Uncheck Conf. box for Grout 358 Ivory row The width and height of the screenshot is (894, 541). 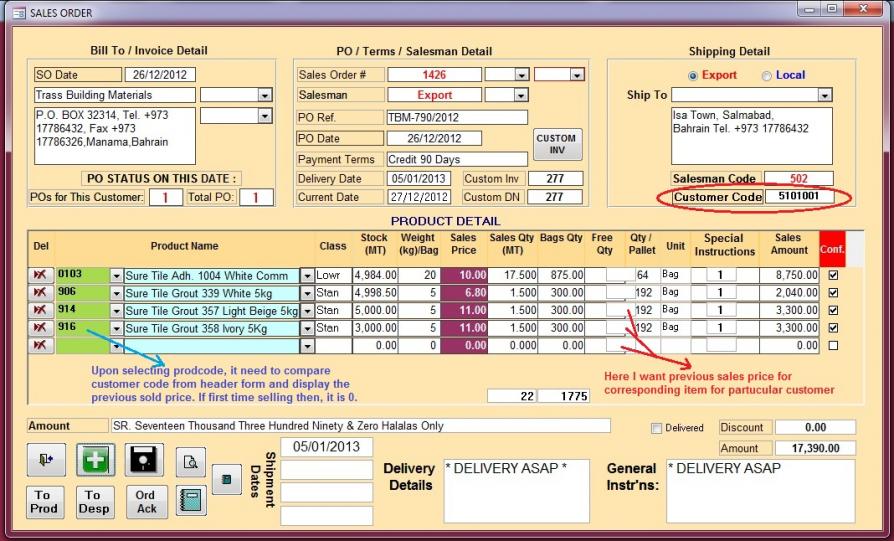click(x=833, y=328)
